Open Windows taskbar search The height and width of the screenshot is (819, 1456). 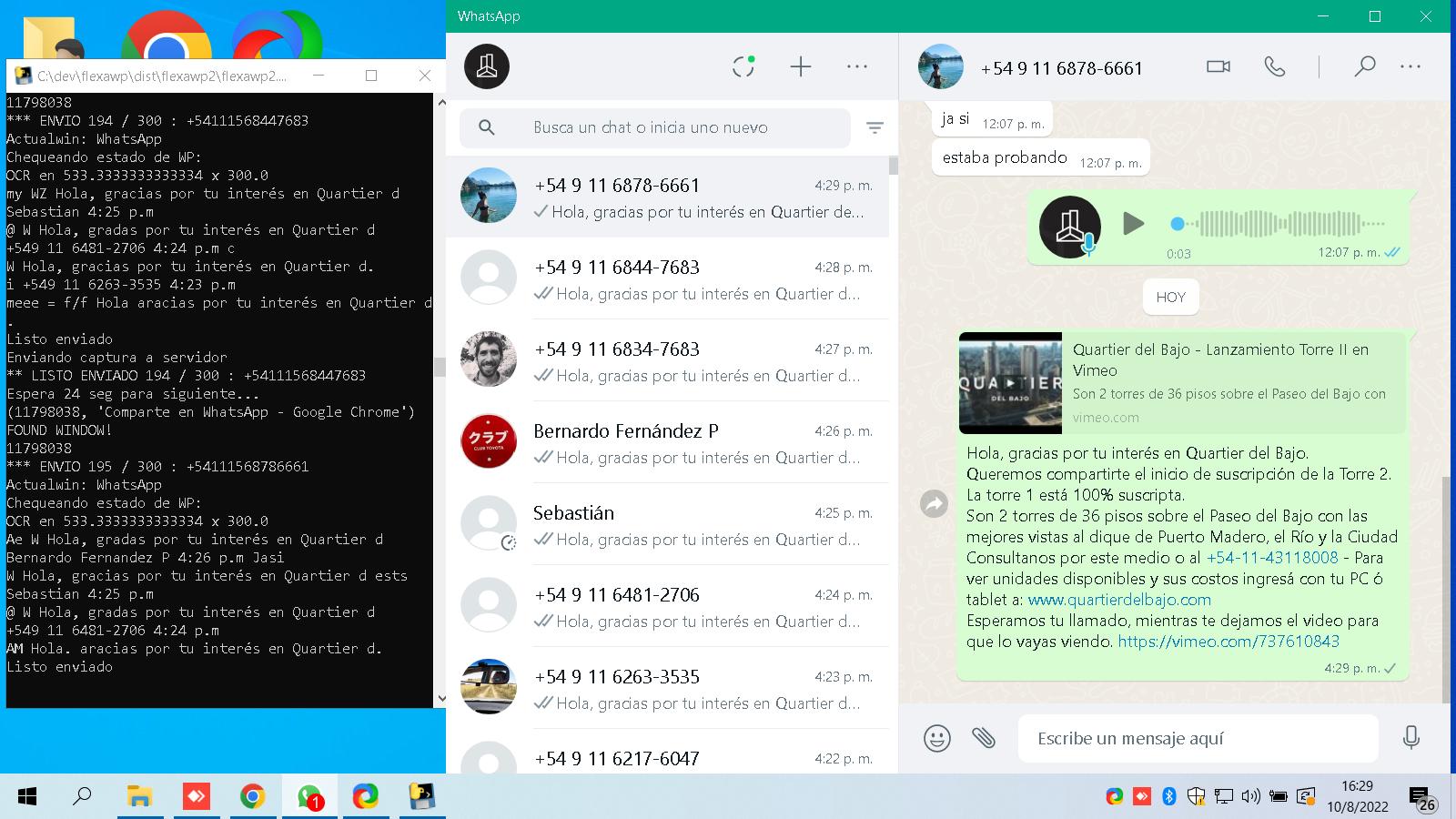[83, 796]
